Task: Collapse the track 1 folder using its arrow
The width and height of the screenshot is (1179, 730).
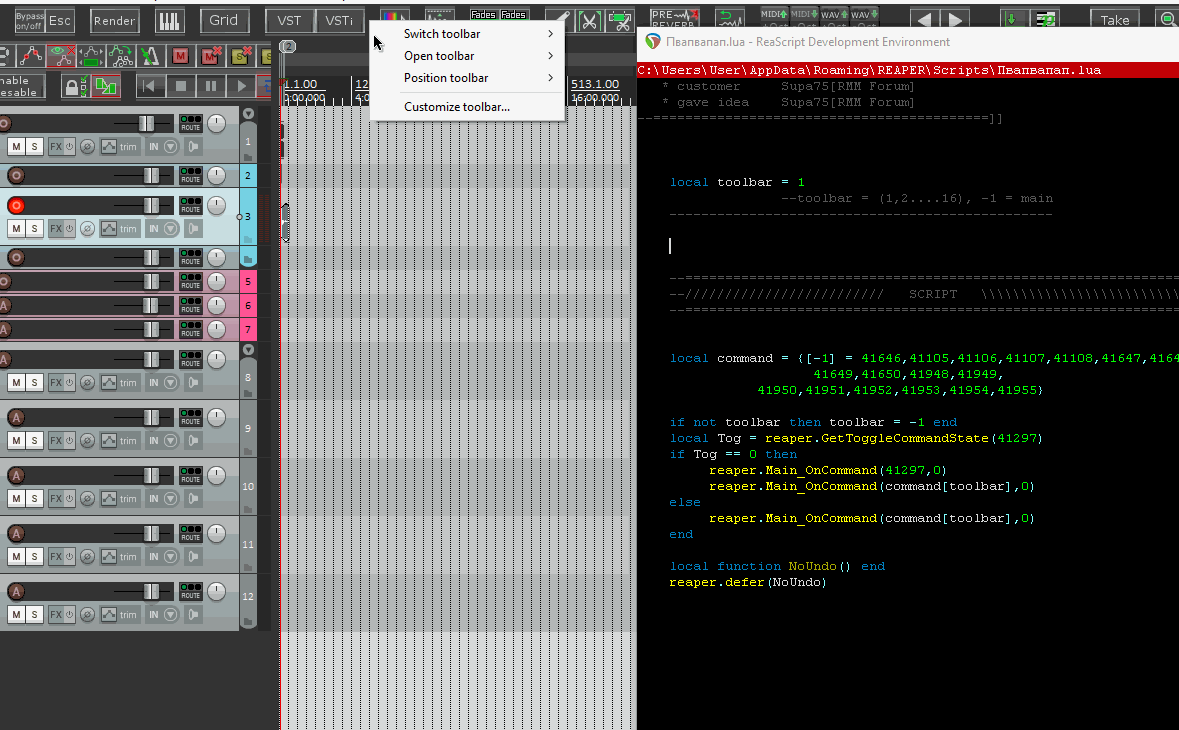Action: (x=248, y=114)
